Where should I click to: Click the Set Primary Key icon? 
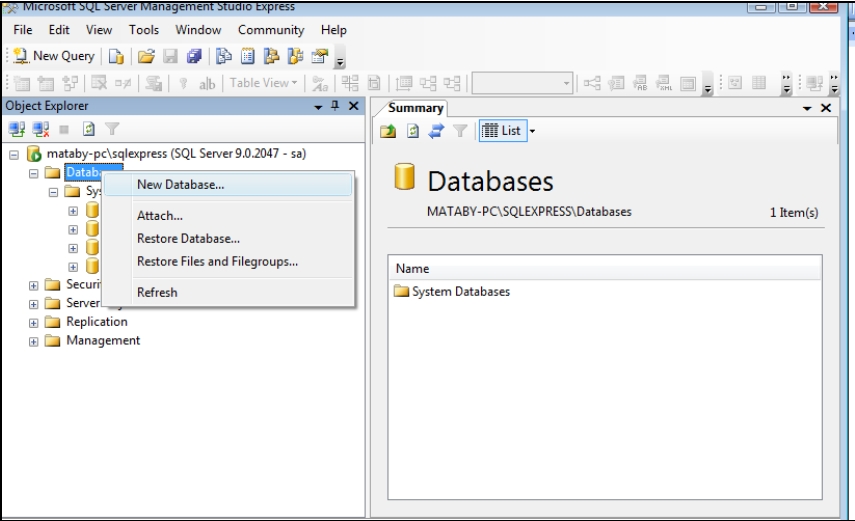tap(183, 83)
